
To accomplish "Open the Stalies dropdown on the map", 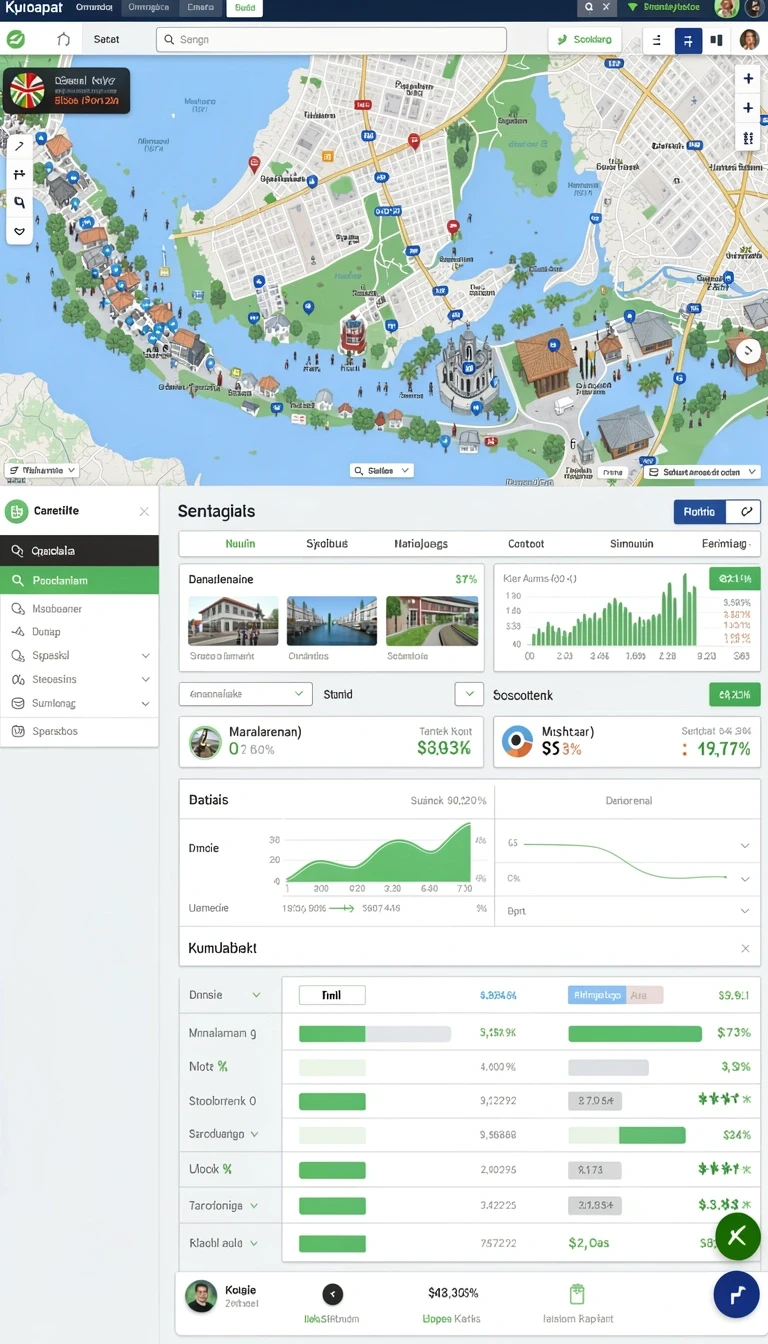I will (382, 470).
